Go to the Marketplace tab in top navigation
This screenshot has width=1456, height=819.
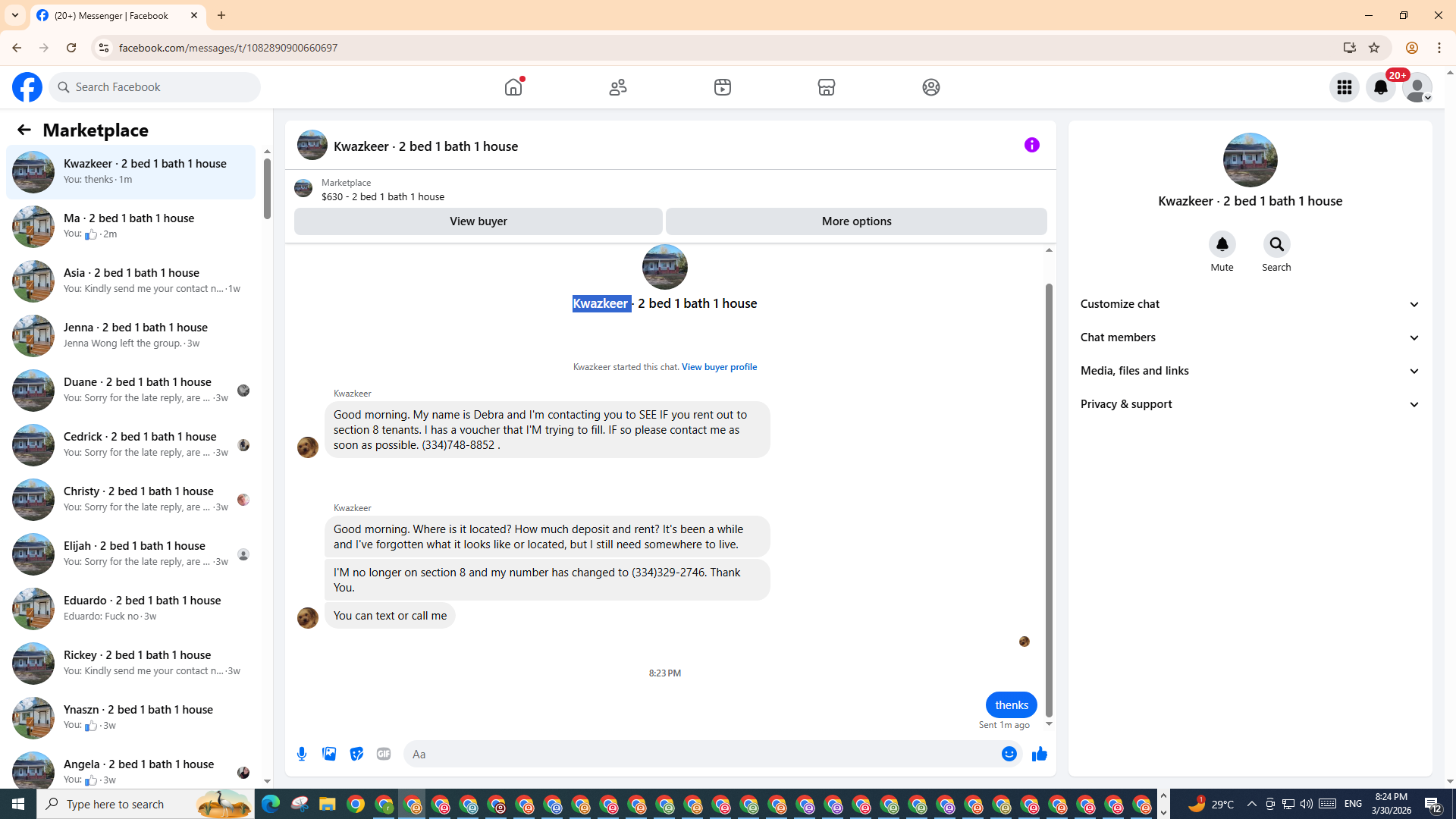826,87
